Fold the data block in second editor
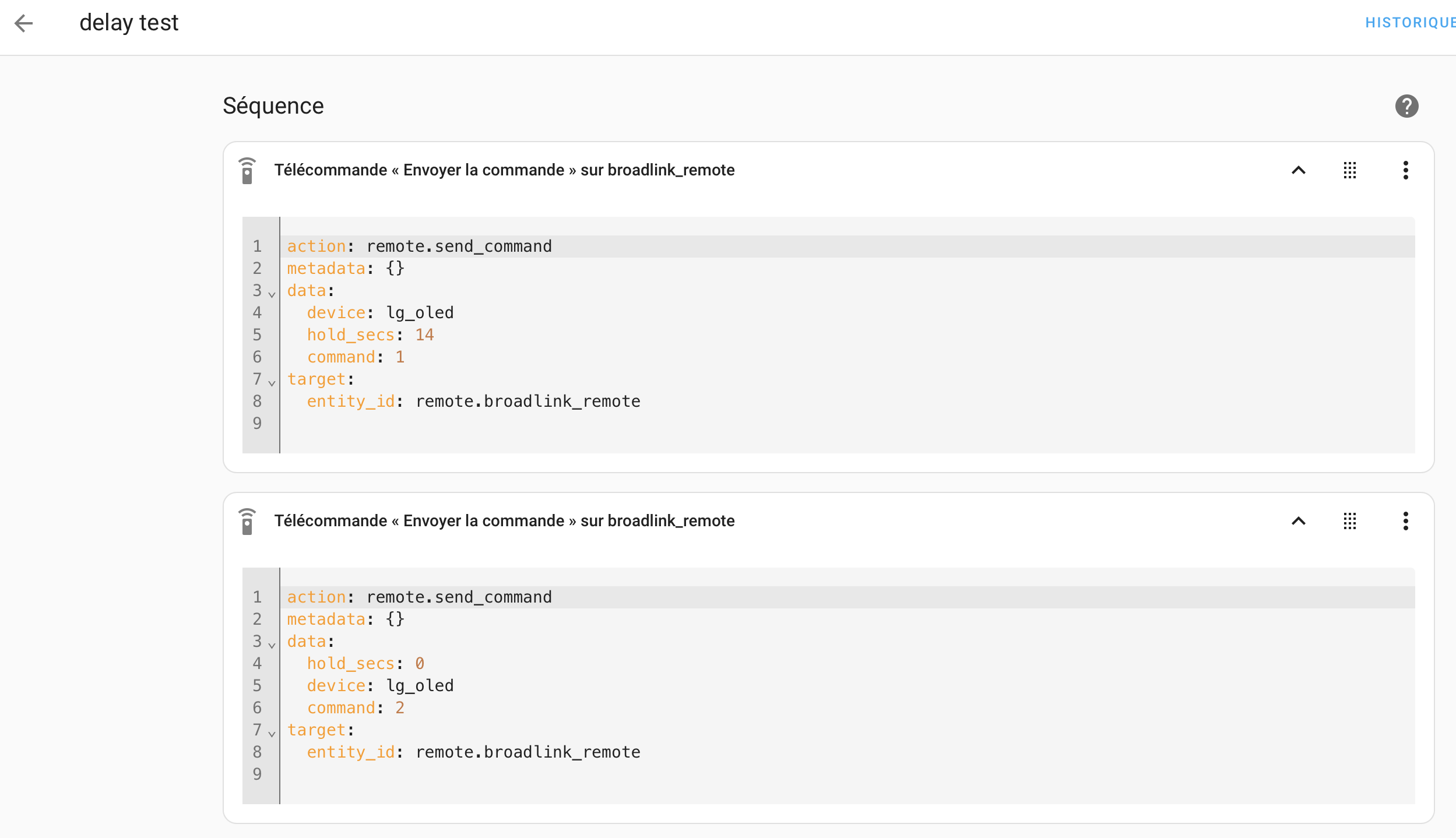 click(x=272, y=645)
